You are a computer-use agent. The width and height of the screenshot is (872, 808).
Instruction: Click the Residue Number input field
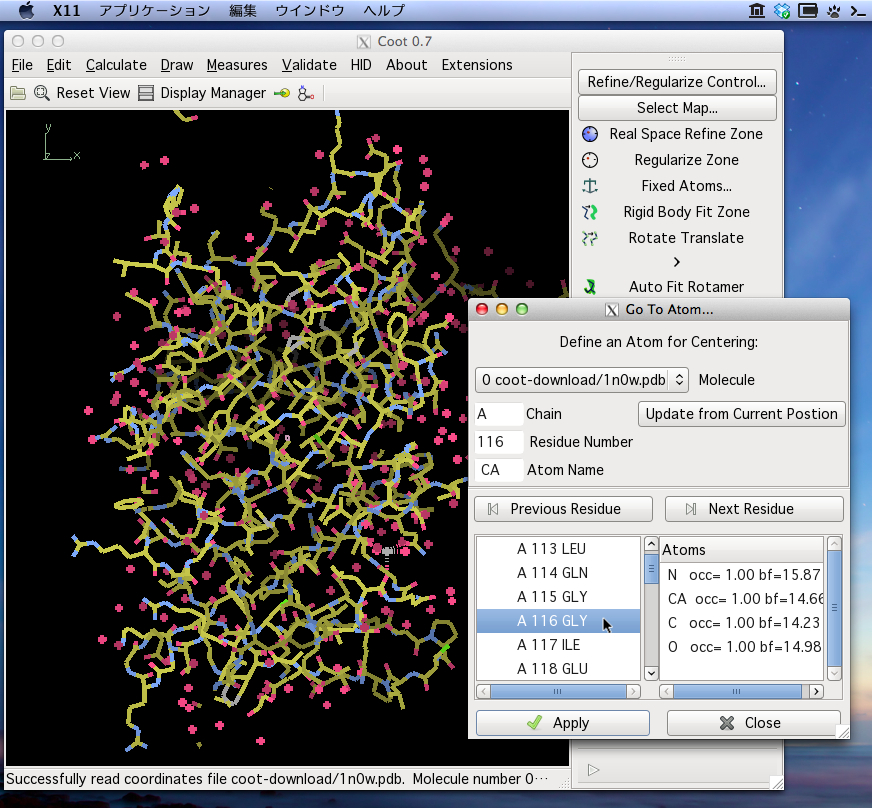click(x=499, y=442)
